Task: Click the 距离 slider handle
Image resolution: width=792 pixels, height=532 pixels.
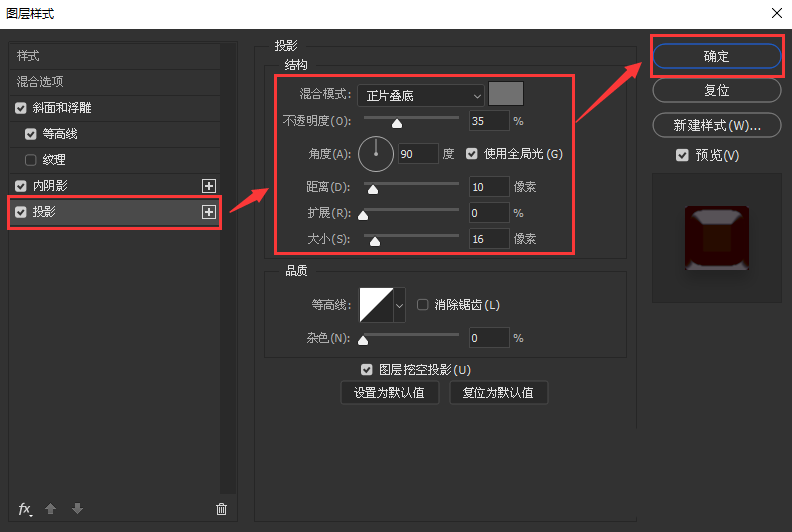Action: coord(373,189)
